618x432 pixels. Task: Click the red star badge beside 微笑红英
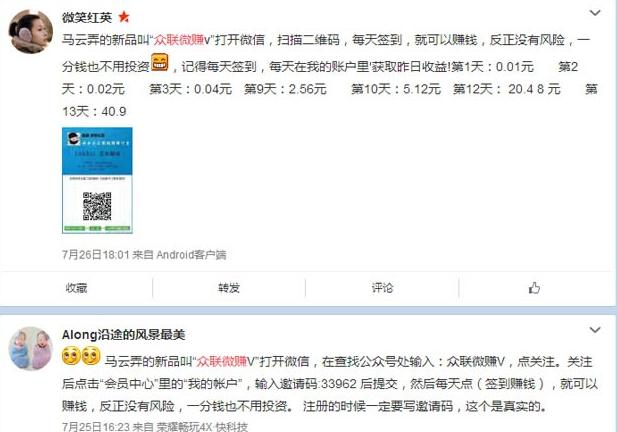[124, 17]
